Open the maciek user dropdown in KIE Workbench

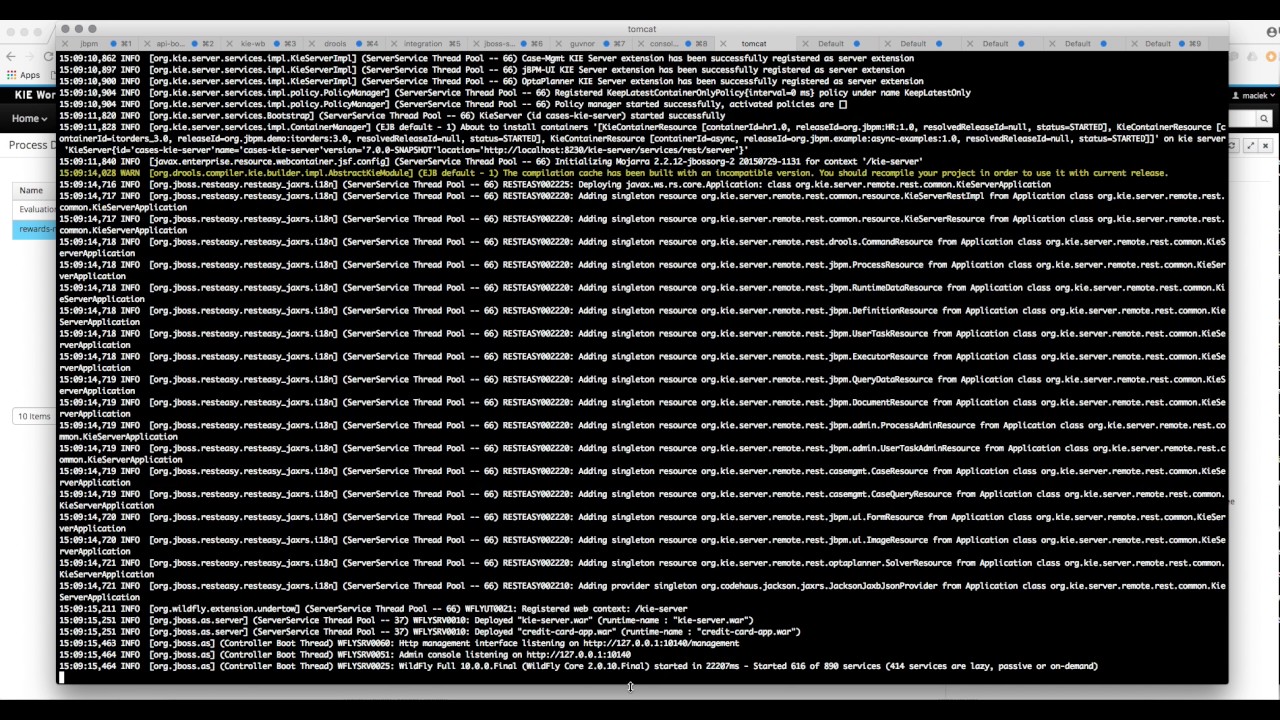point(1253,96)
